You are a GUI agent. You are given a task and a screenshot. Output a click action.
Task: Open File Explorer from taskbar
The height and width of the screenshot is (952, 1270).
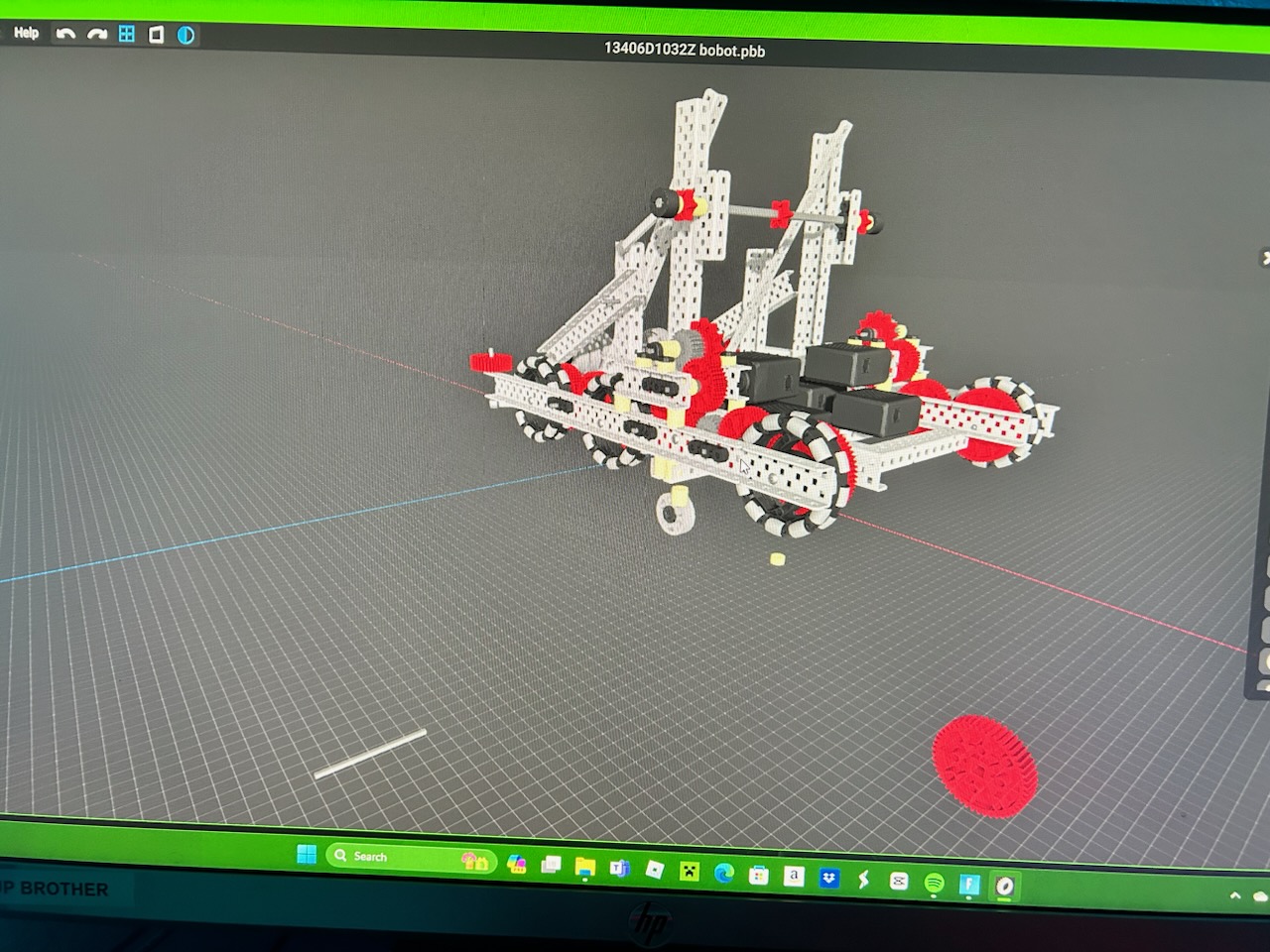[x=584, y=868]
